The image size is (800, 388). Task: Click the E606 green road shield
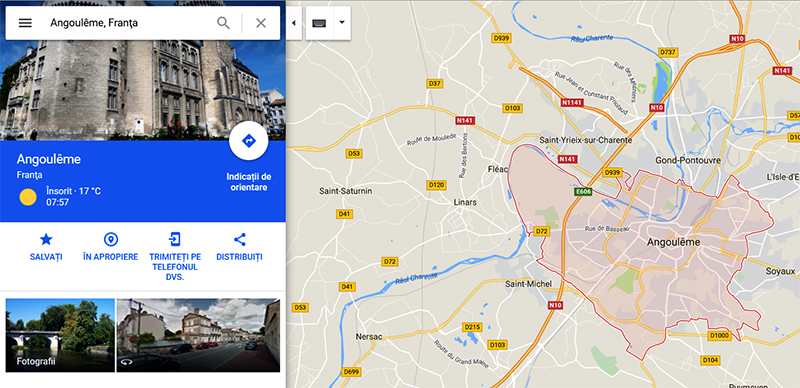pyautogui.click(x=582, y=192)
